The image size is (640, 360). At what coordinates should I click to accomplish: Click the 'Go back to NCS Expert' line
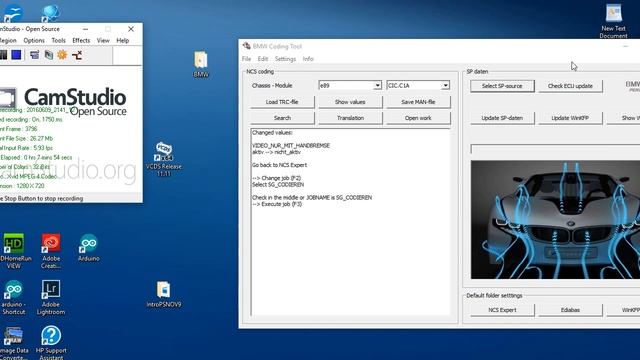click(x=279, y=165)
